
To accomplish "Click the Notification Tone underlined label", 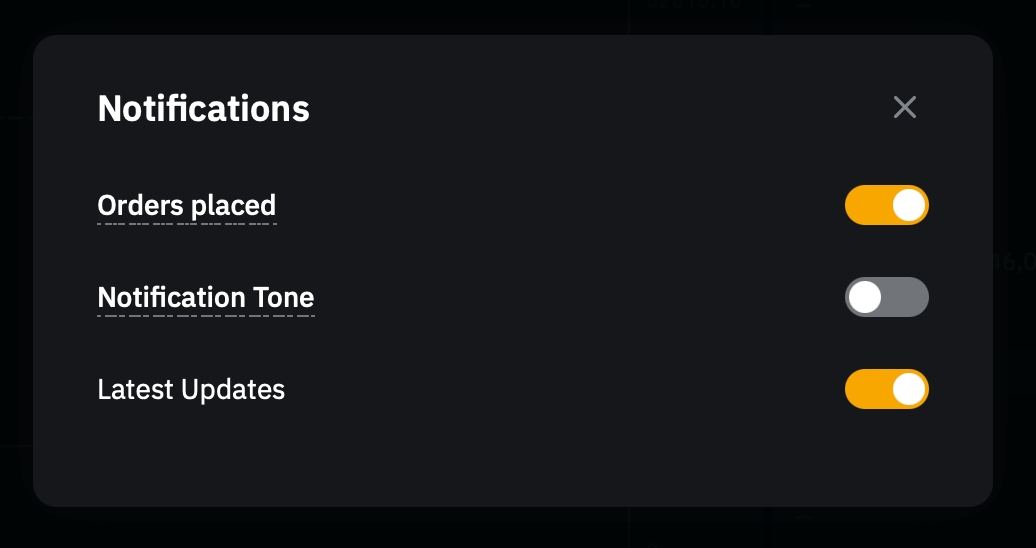I will point(205,297).
